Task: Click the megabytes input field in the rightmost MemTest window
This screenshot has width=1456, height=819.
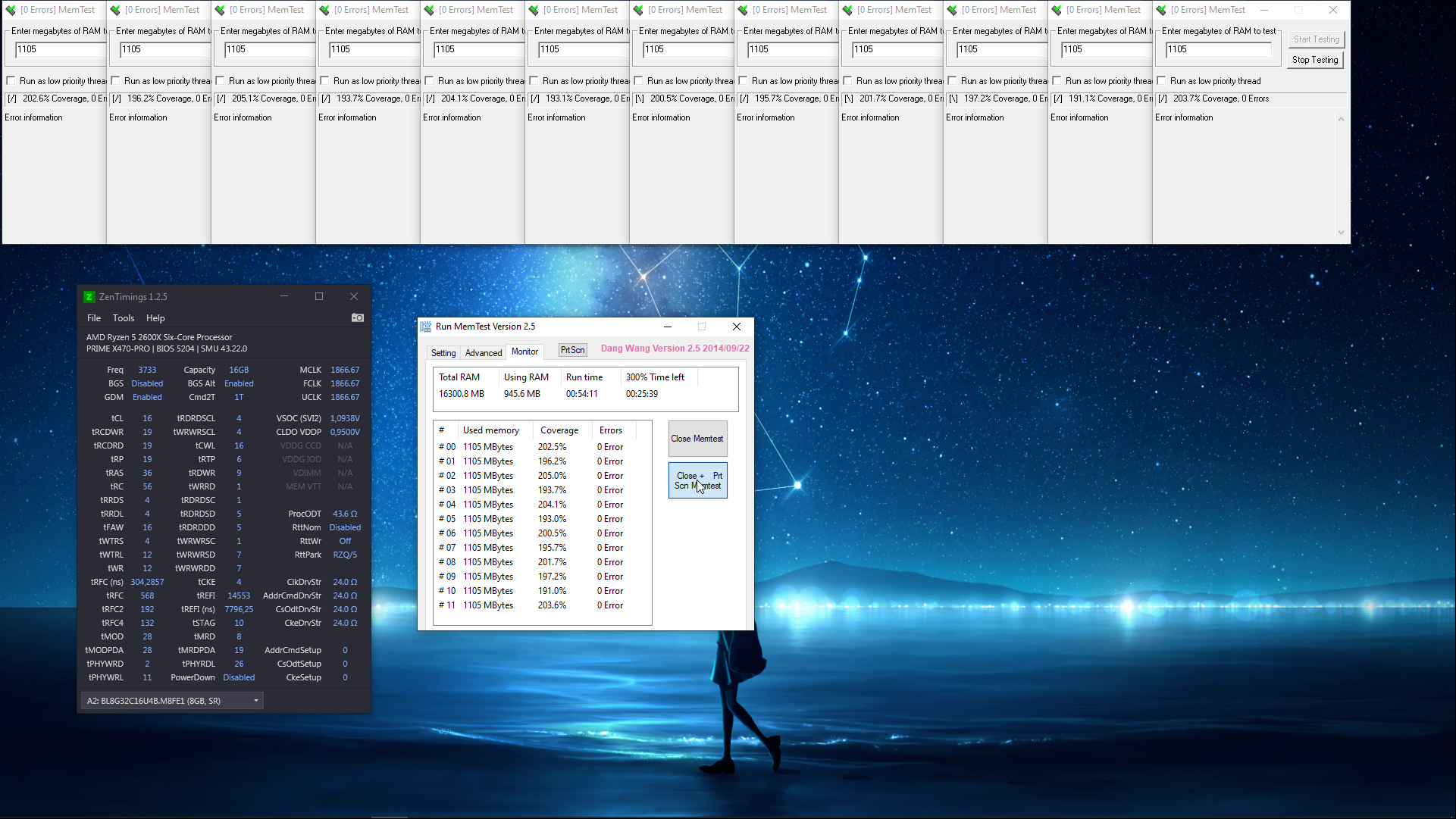Action: (1217, 49)
